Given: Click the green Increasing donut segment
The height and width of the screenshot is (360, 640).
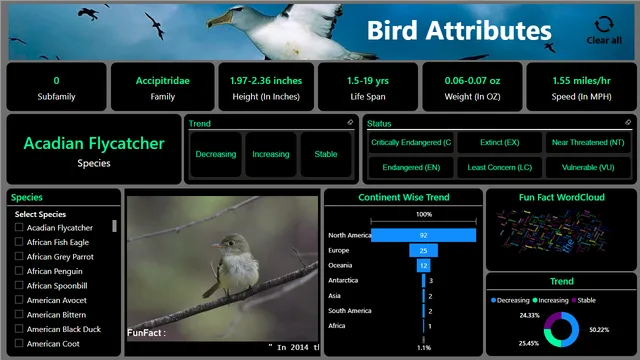Looking at the screenshot, I should point(549,339).
